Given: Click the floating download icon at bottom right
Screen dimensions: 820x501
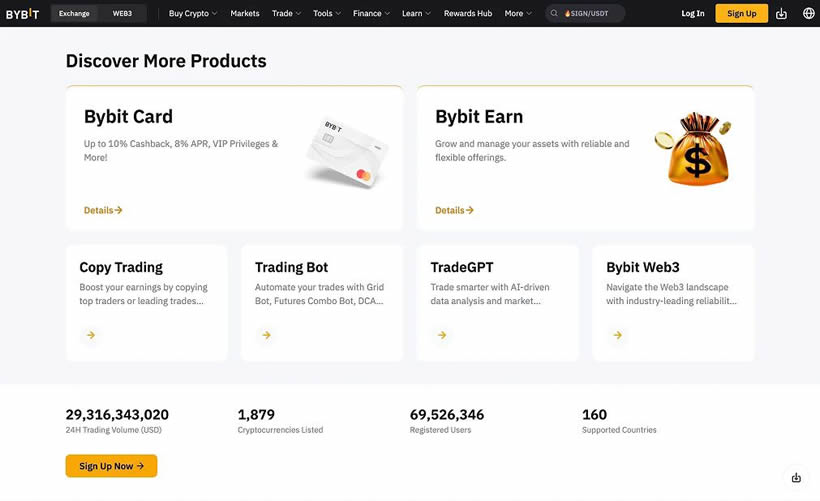Looking at the screenshot, I should pyautogui.click(x=796, y=477).
